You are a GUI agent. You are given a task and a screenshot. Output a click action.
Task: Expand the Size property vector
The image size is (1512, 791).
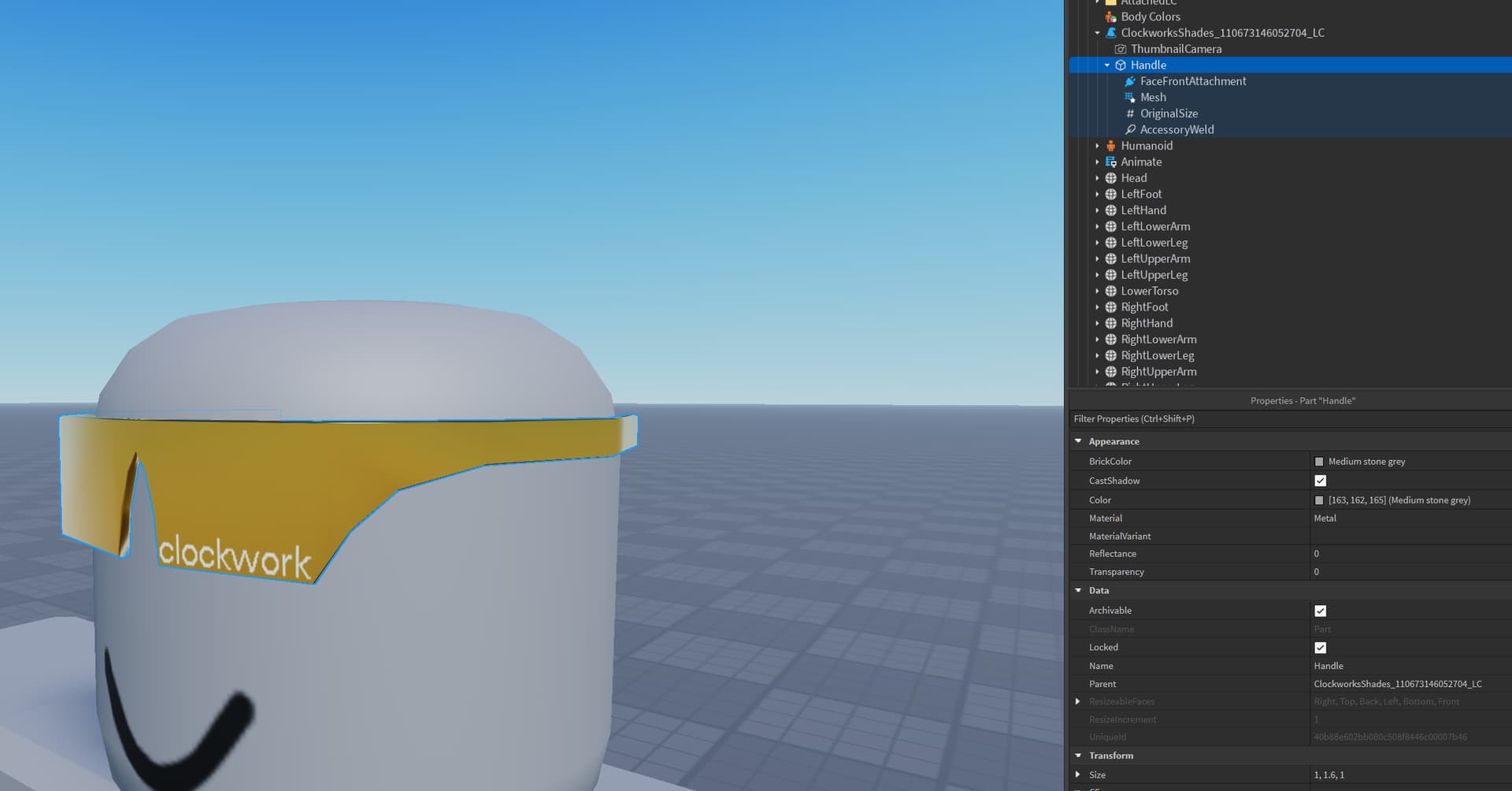point(1078,774)
